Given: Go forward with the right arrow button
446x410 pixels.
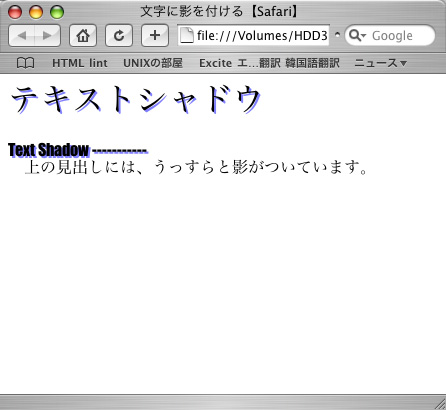Looking at the screenshot, I should 47,36.
